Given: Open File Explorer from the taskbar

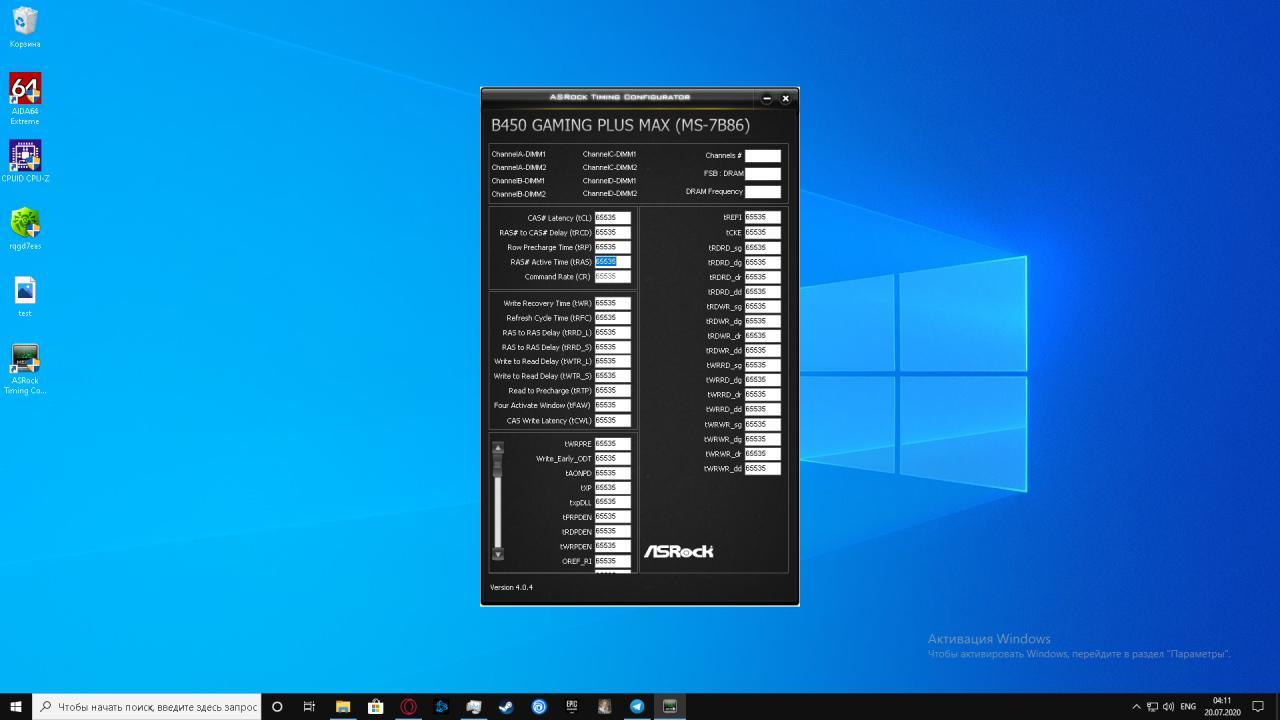Looking at the screenshot, I should 343,706.
